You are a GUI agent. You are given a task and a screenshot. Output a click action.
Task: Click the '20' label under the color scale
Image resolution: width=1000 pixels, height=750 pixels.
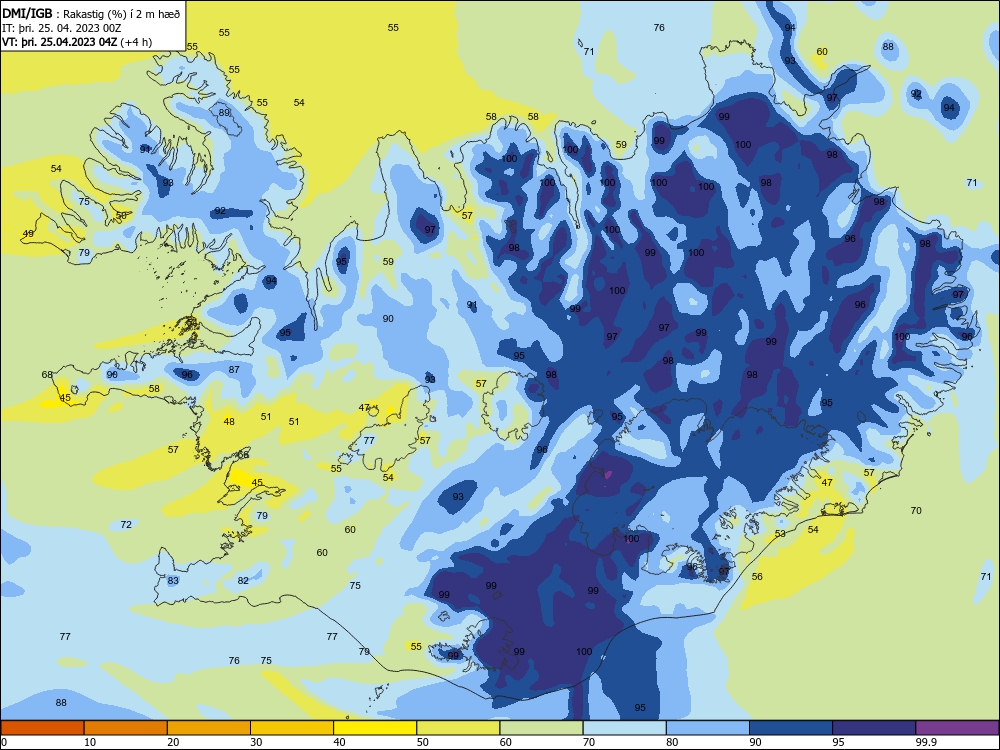point(173,742)
